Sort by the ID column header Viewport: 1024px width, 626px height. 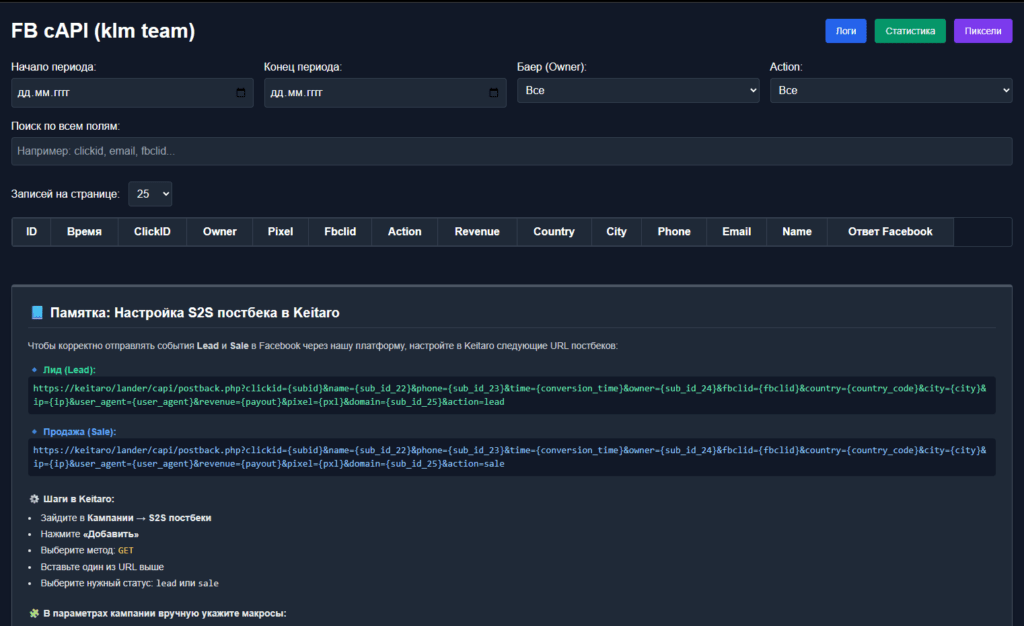(x=31, y=232)
